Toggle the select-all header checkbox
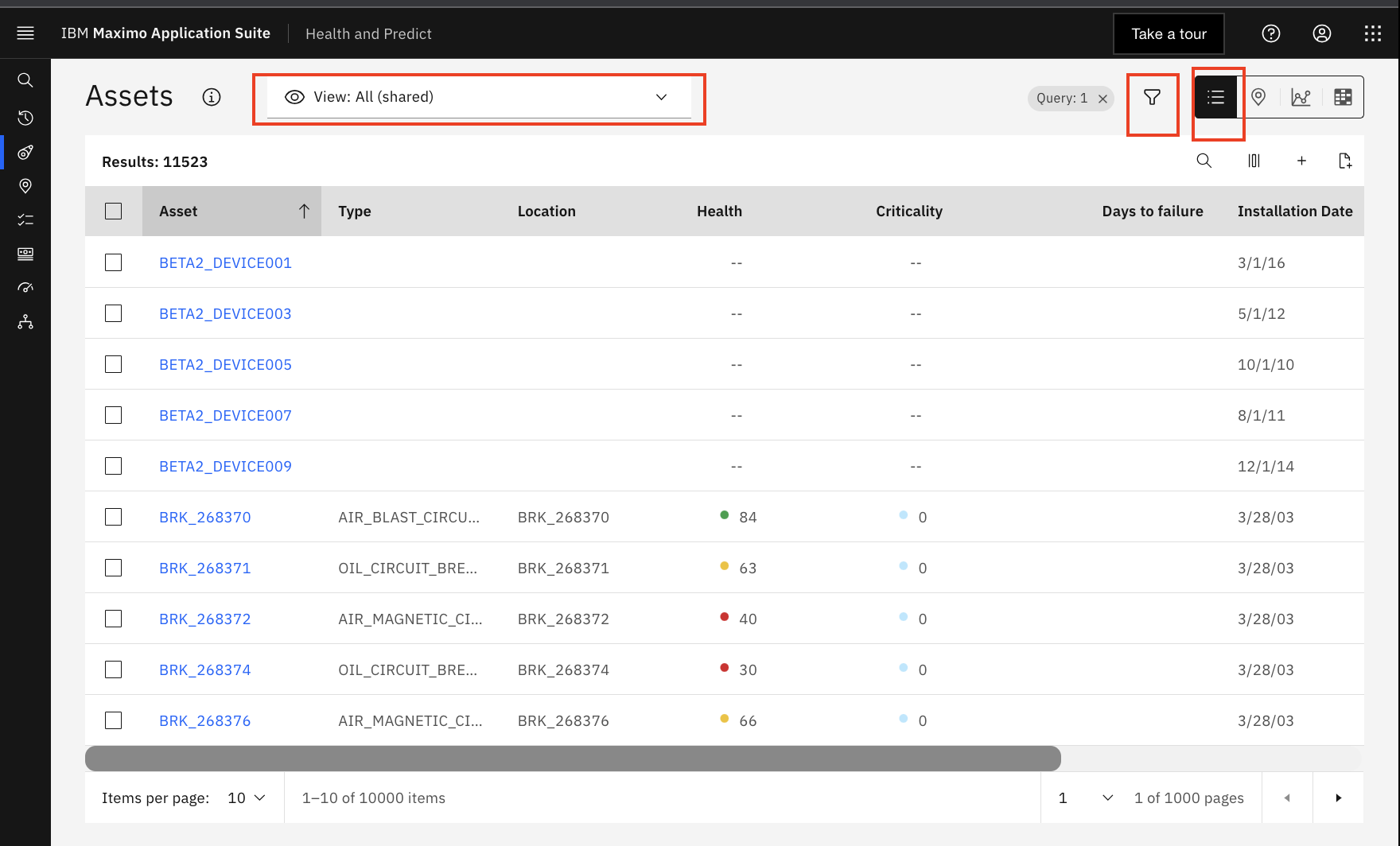Image resolution: width=1400 pixels, height=846 pixels. 114,211
